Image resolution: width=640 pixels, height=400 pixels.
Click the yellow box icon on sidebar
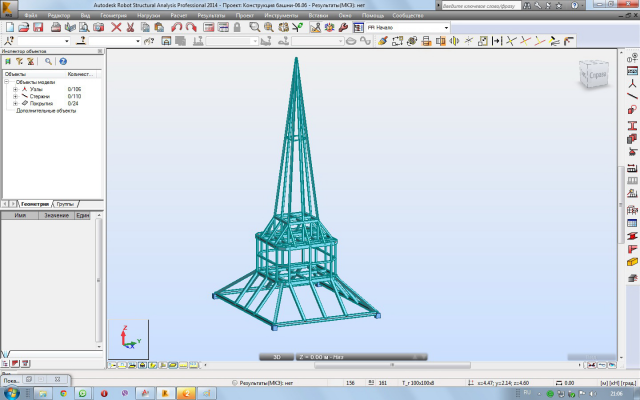632,262
